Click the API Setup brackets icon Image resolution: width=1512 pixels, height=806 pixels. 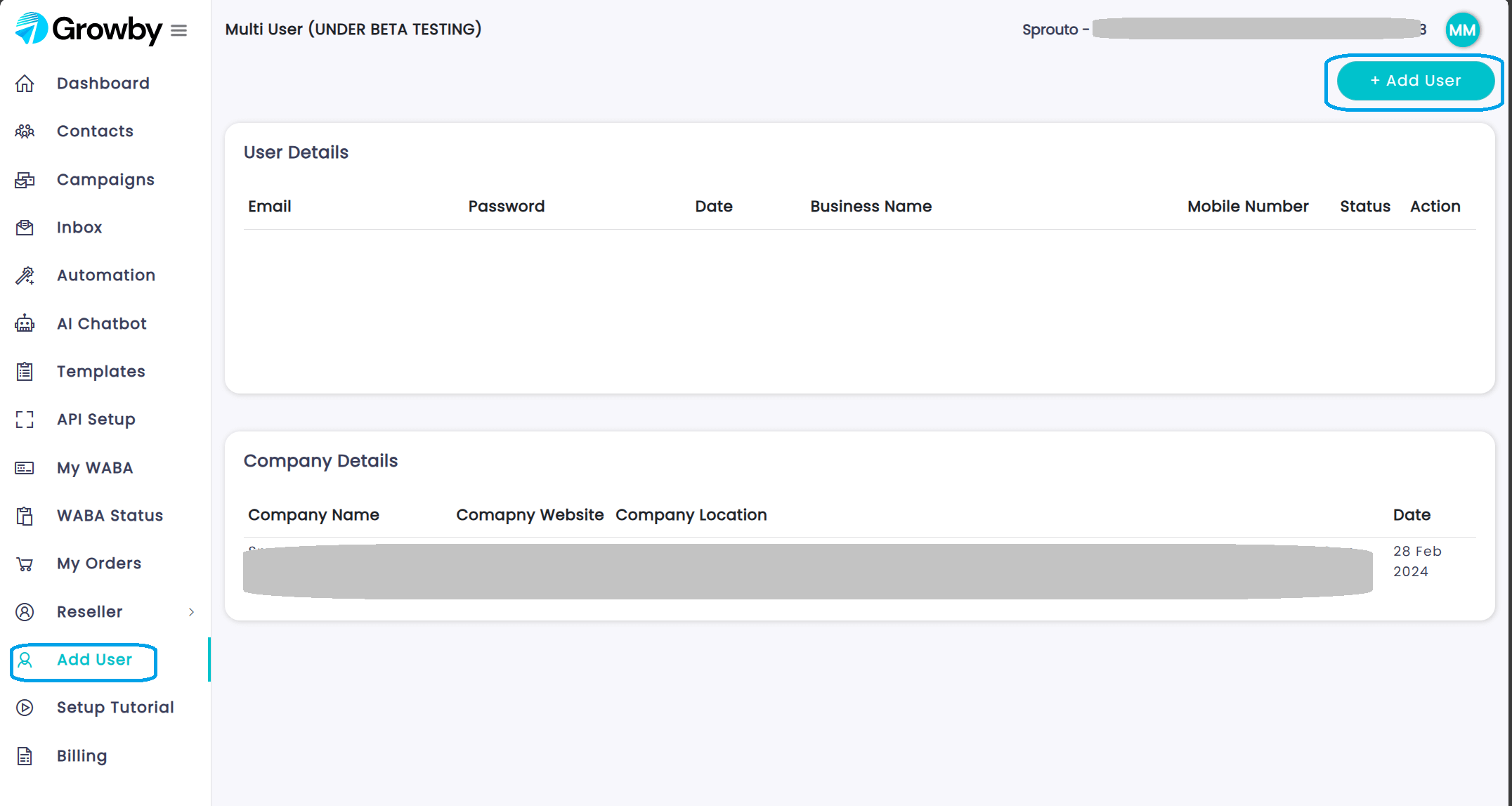point(25,420)
